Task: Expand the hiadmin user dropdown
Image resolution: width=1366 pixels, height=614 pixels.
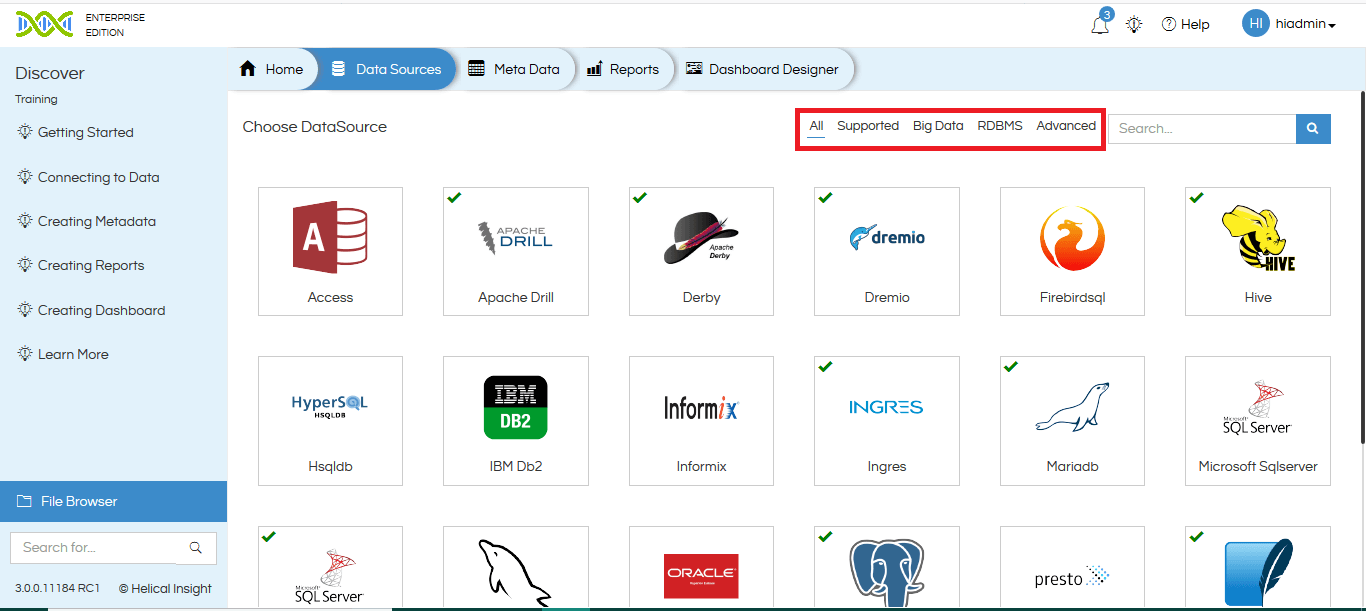Action: pyautogui.click(x=1306, y=24)
